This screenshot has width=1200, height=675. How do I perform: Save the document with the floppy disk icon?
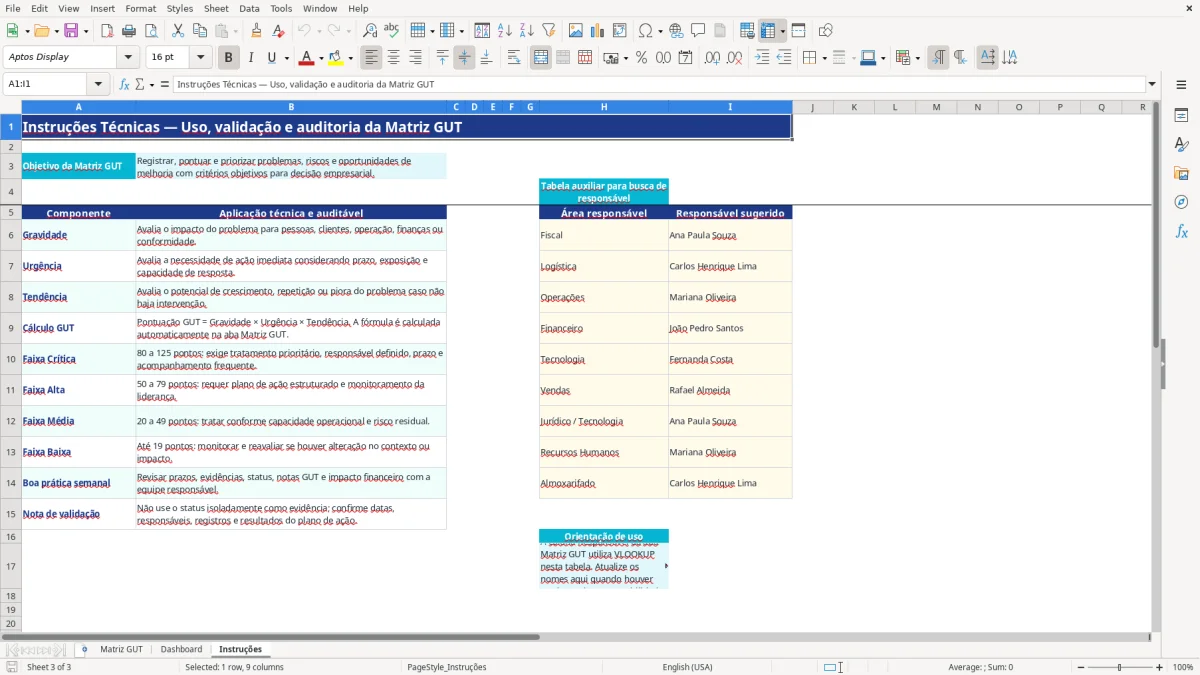pyautogui.click(x=71, y=31)
